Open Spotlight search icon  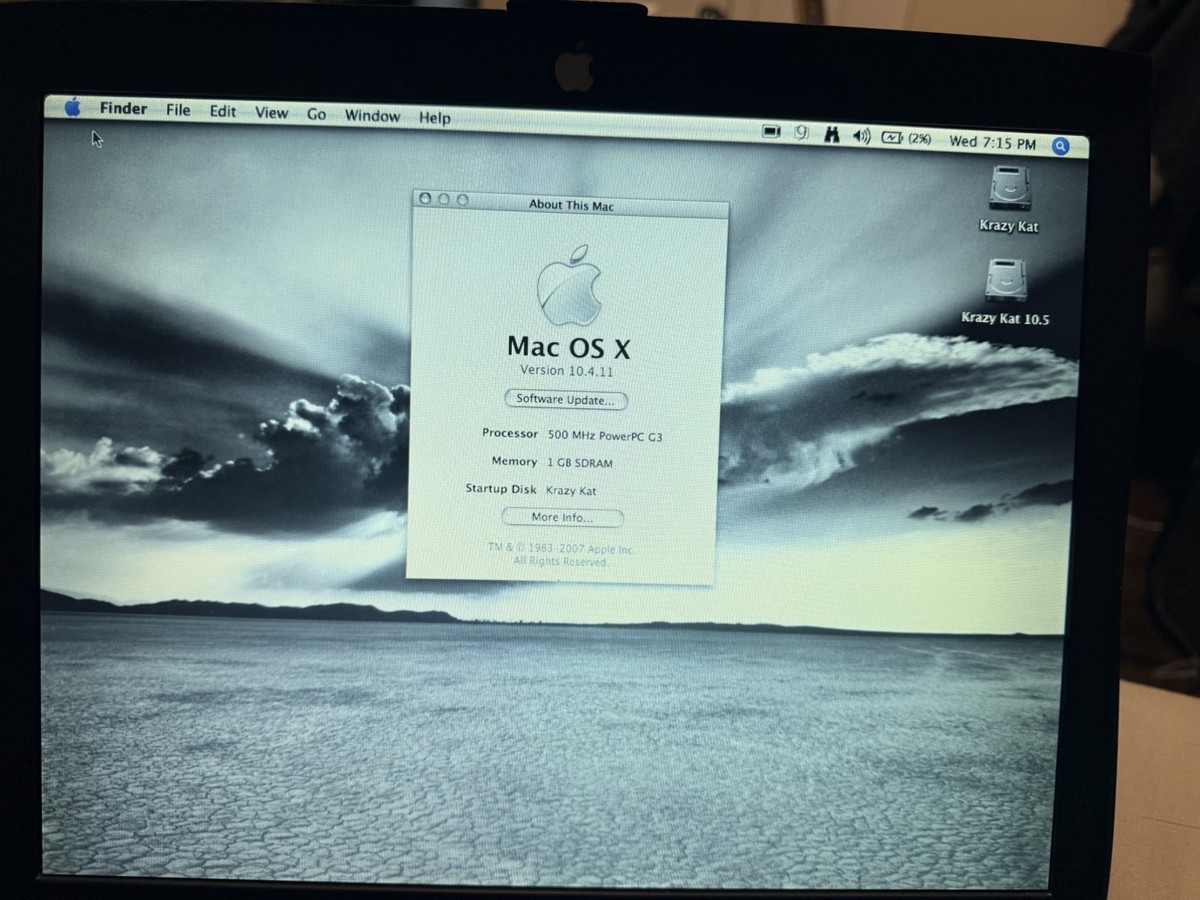1061,146
